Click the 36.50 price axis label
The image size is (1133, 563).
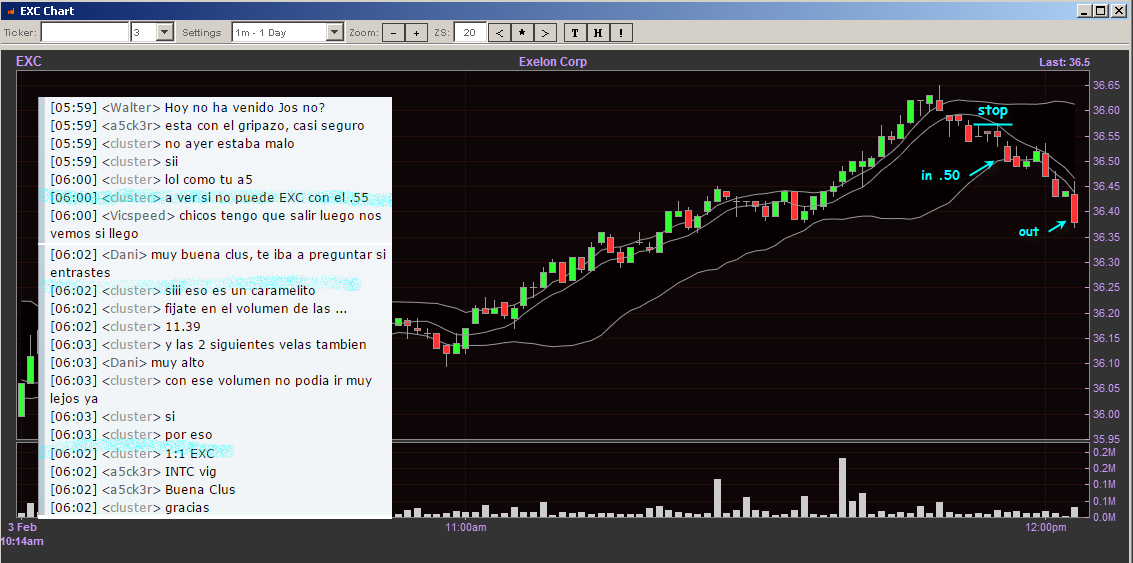click(x=1107, y=160)
